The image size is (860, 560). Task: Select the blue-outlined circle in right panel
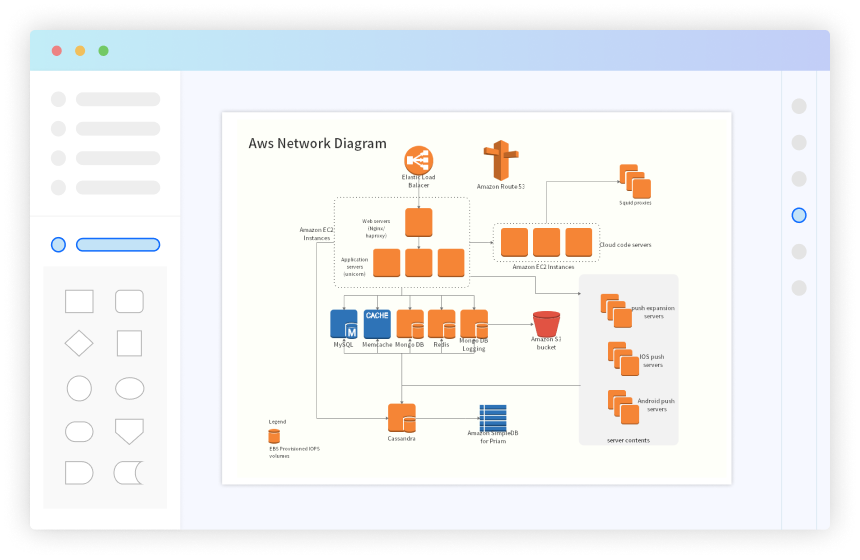point(799,215)
